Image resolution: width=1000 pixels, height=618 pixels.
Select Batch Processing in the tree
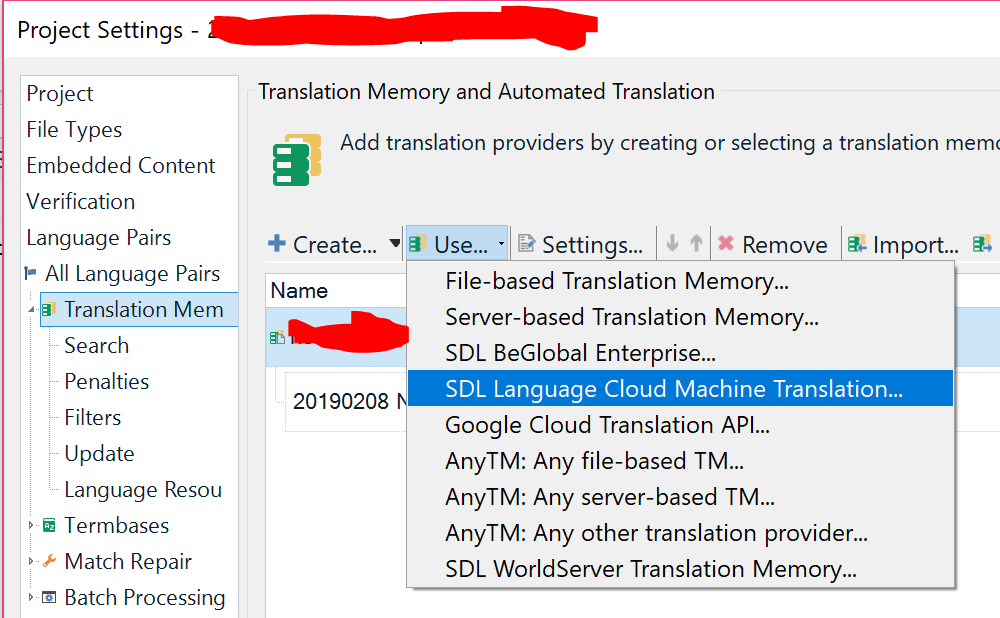click(145, 598)
